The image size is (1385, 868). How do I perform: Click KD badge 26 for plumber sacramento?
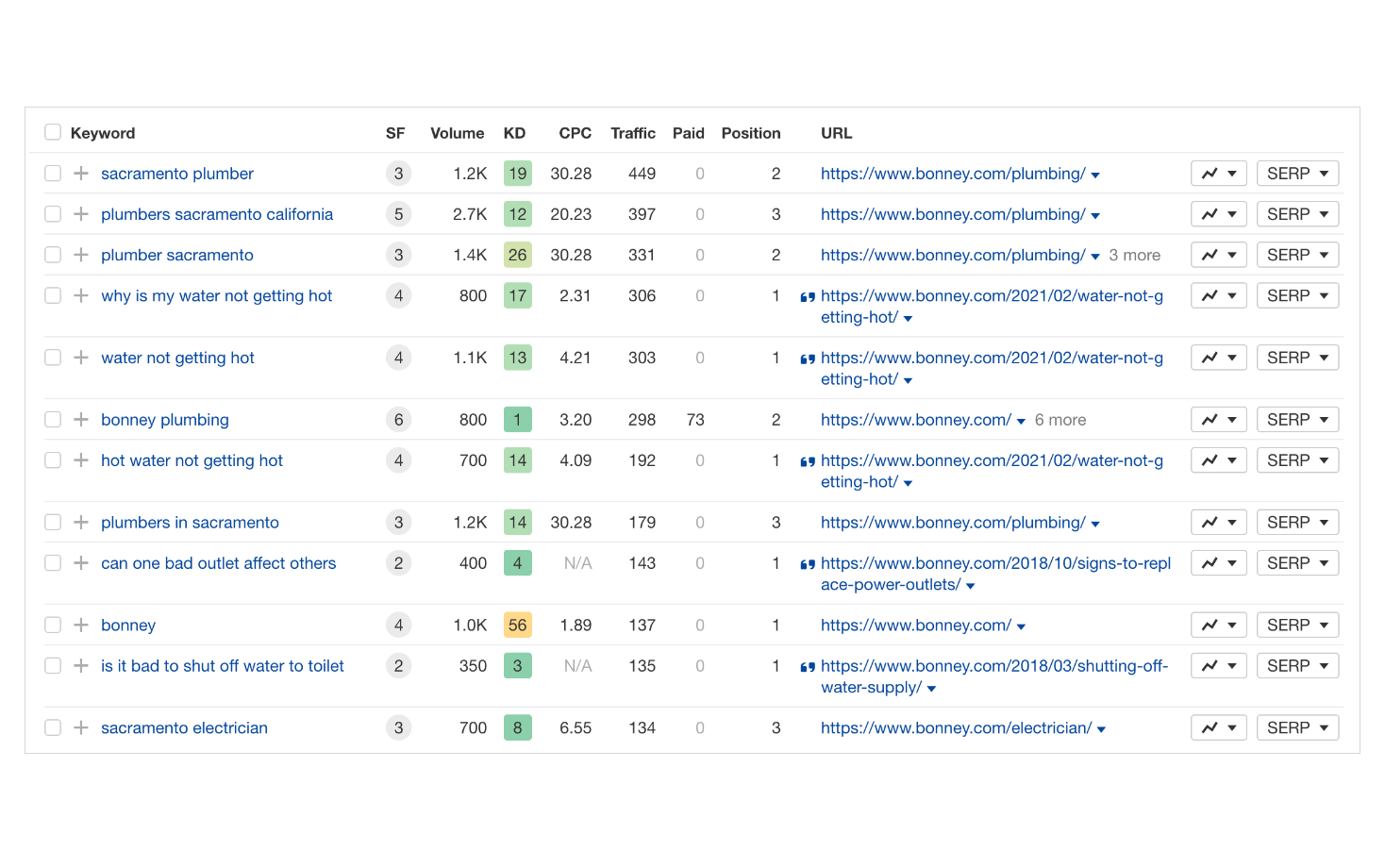(x=518, y=255)
